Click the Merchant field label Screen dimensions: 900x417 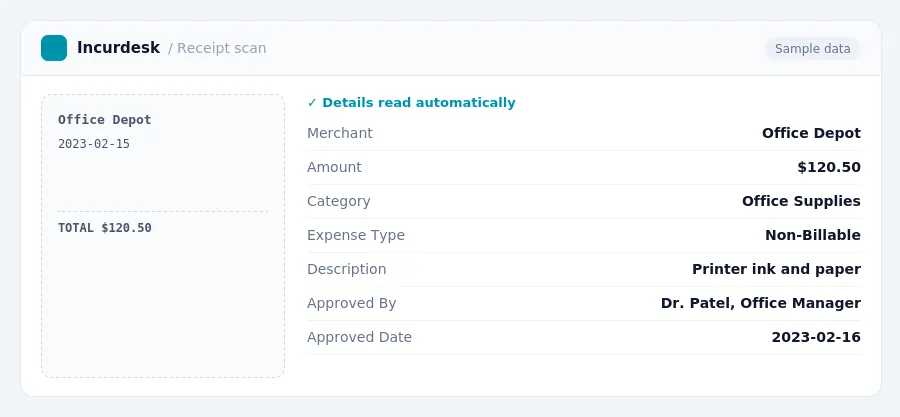tap(340, 133)
